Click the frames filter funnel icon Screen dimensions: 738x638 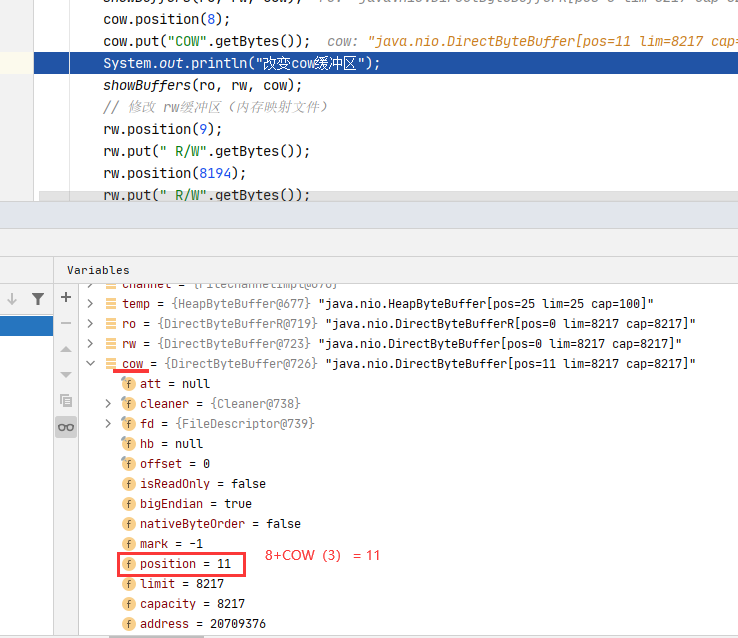[37, 298]
